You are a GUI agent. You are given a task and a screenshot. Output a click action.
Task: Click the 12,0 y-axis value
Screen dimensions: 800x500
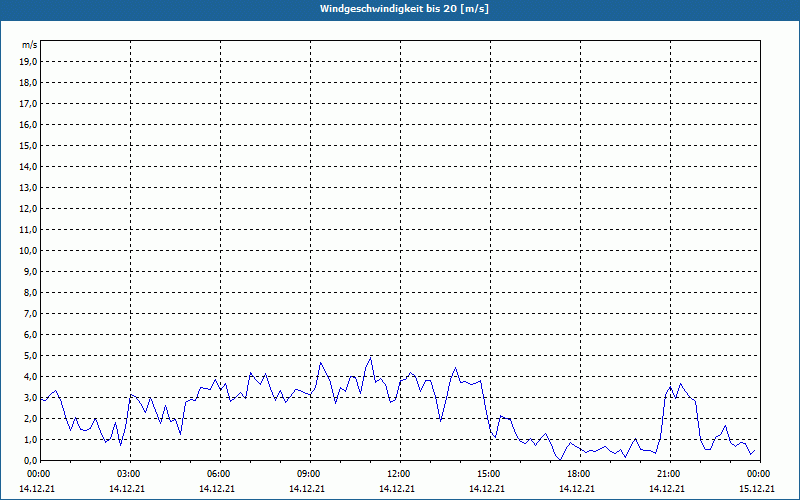click(x=28, y=208)
